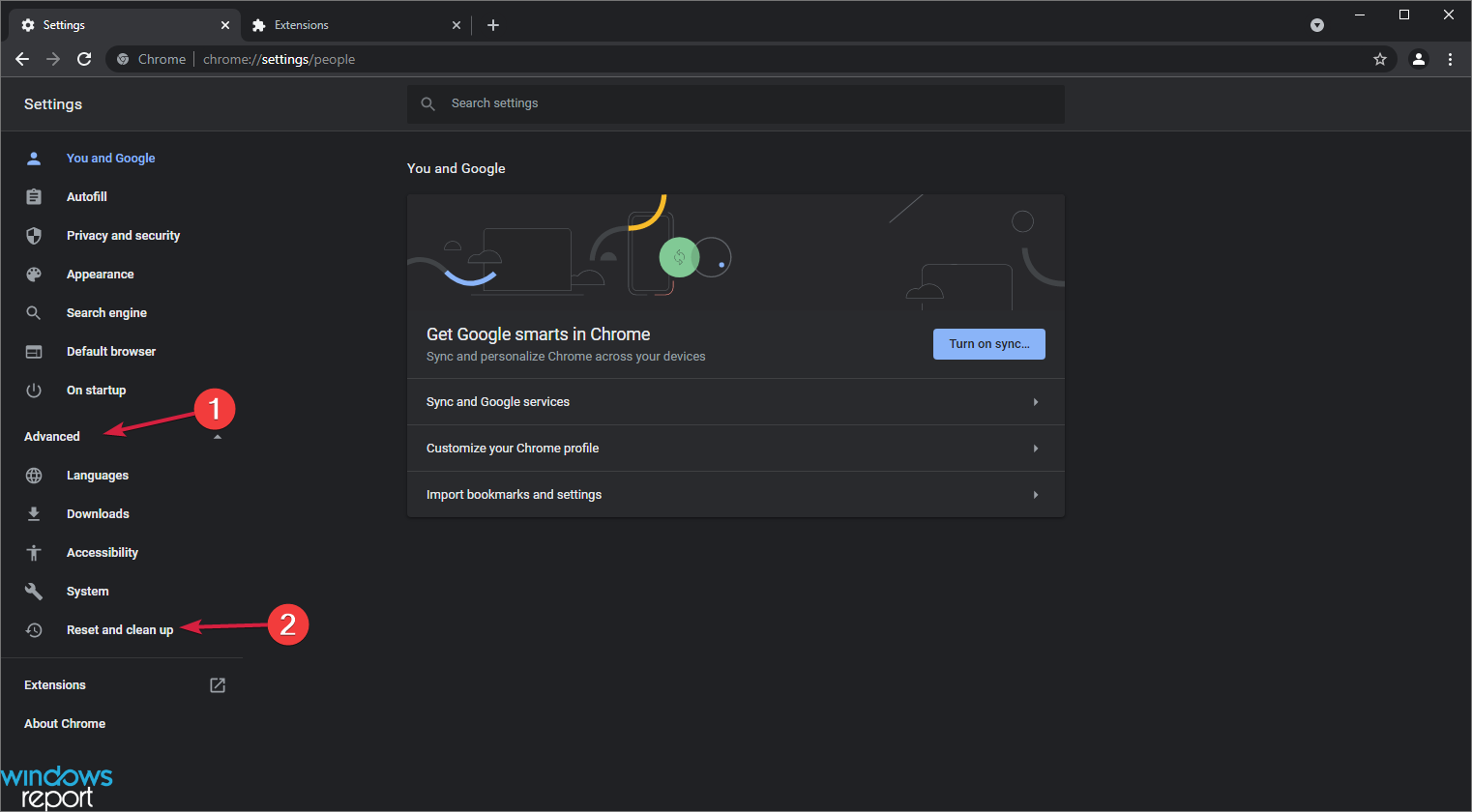Switch to the Extensions tab
The height and width of the screenshot is (812, 1472).
[355, 25]
